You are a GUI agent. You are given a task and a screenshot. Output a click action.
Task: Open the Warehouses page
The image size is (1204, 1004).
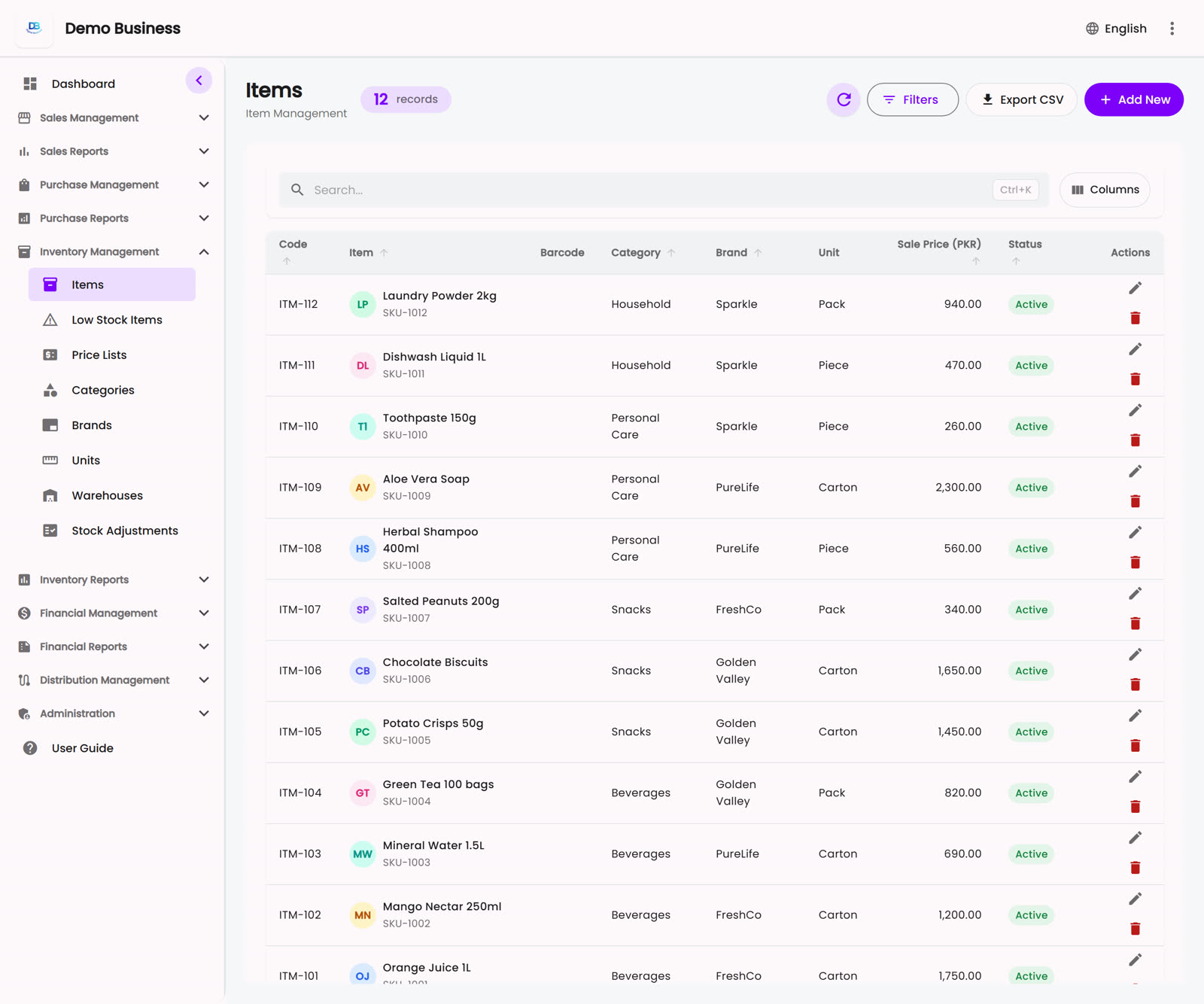pos(112,495)
